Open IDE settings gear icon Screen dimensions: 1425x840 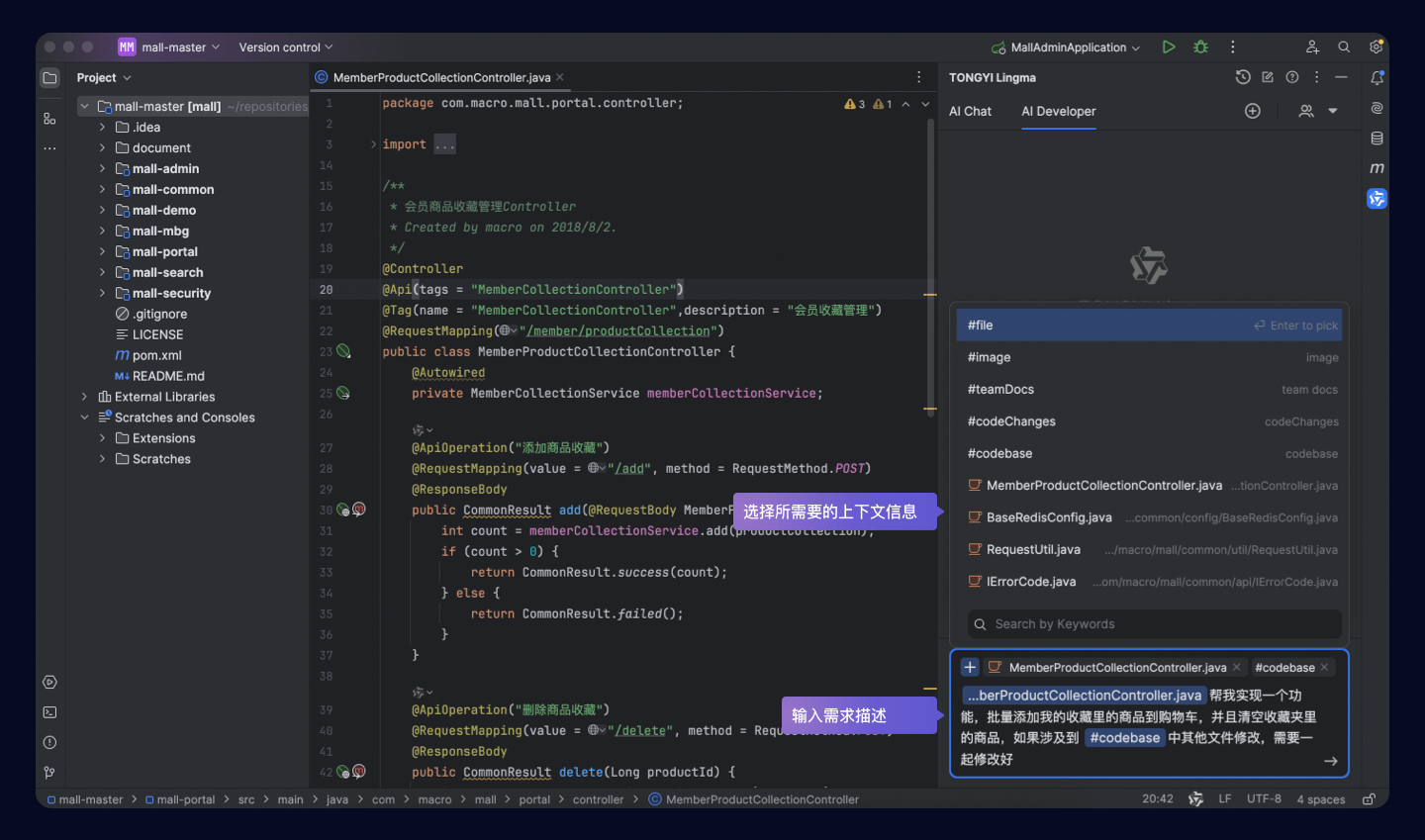[x=1376, y=47]
